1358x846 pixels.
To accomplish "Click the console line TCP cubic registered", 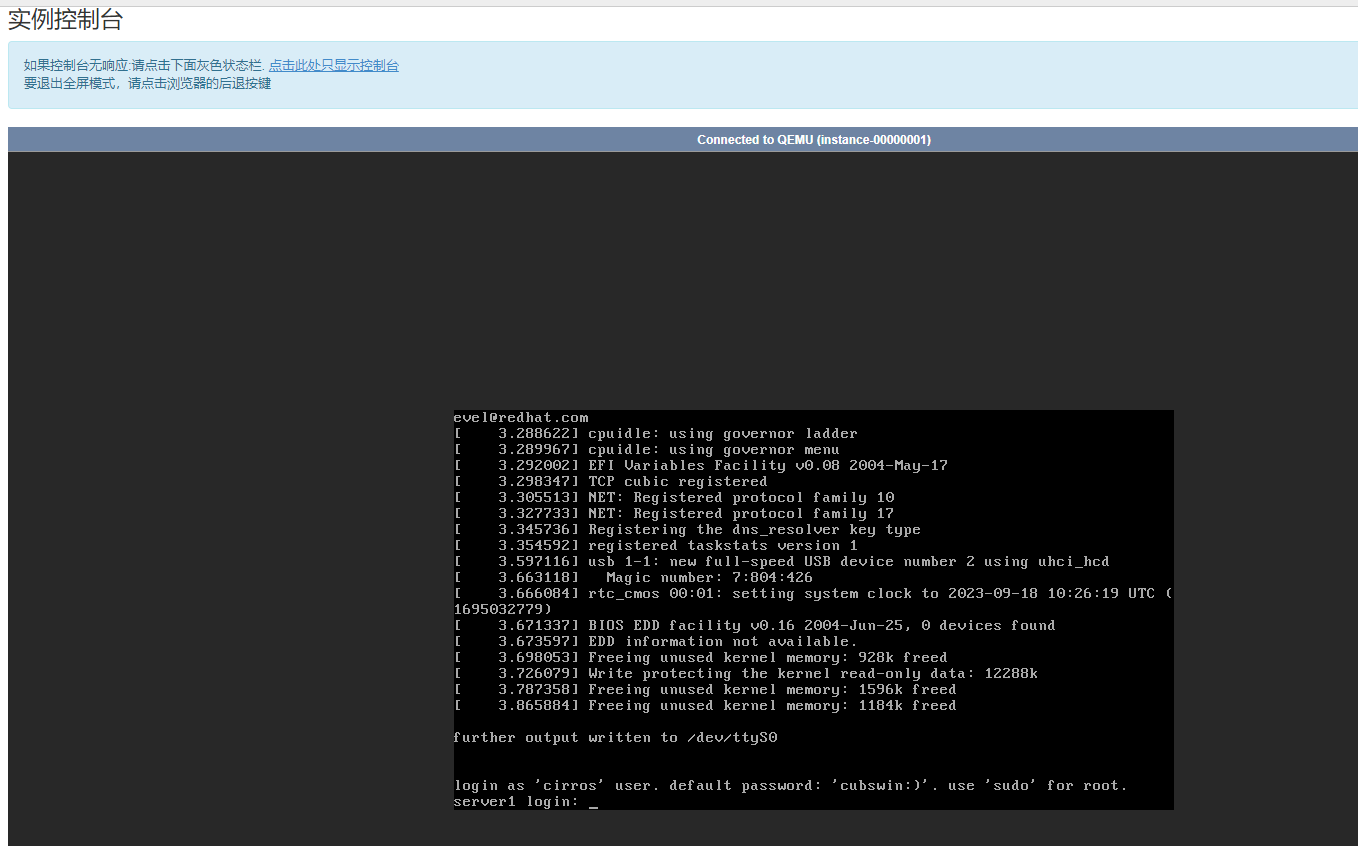I will (611, 482).
